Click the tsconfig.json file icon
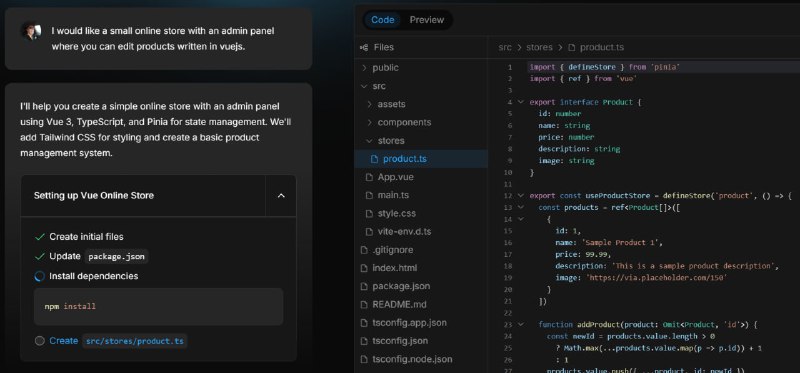The image size is (800, 373). 364,341
